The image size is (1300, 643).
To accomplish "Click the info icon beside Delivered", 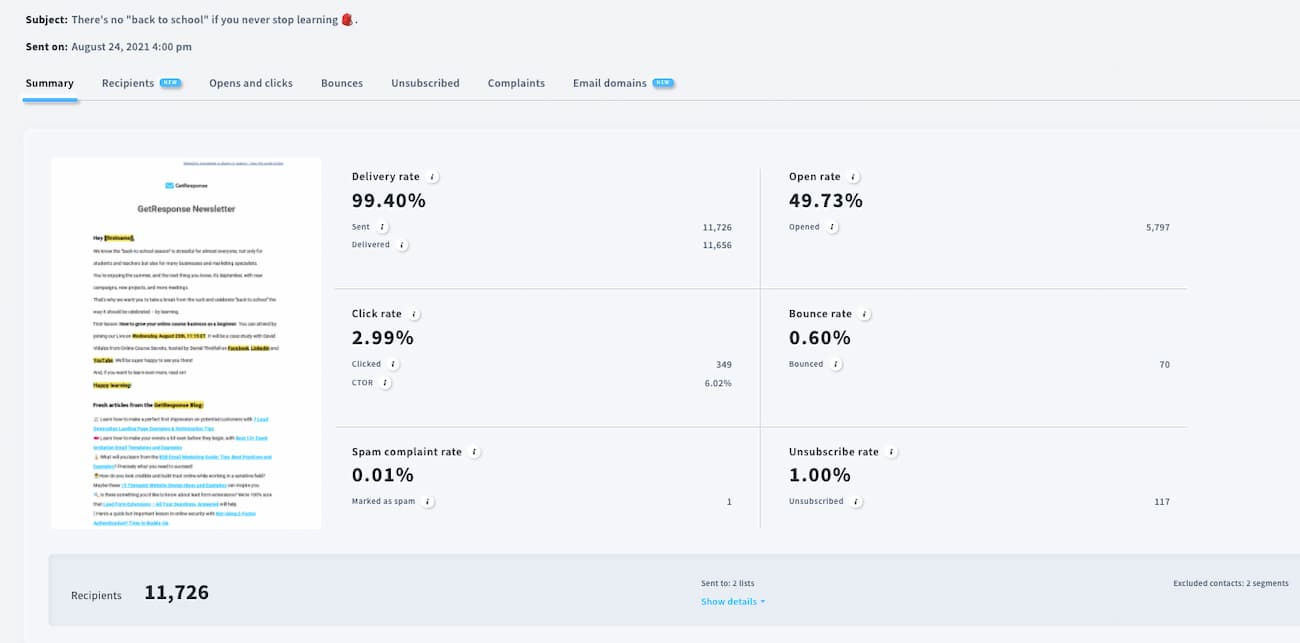I will pos(402,245).
